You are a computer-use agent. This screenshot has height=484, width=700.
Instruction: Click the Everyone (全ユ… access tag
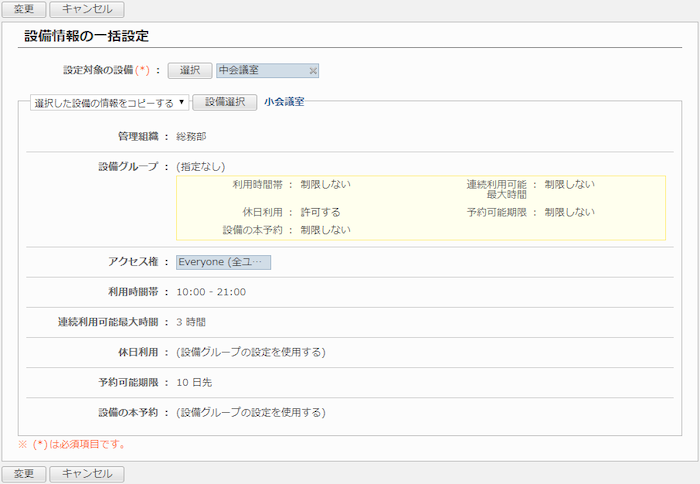[223, 262]
